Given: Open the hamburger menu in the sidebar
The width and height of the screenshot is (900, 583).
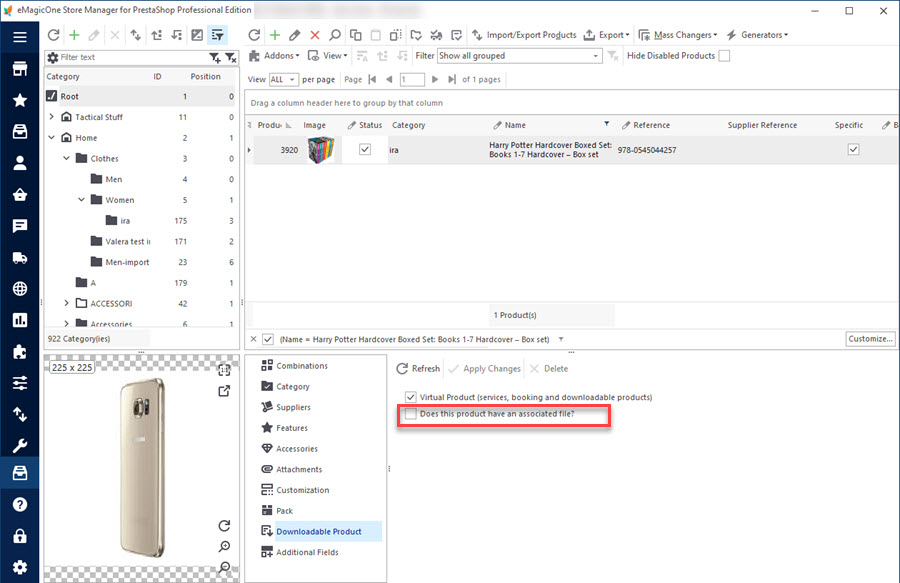Looking at the screenshot, I should coord(20,37).
